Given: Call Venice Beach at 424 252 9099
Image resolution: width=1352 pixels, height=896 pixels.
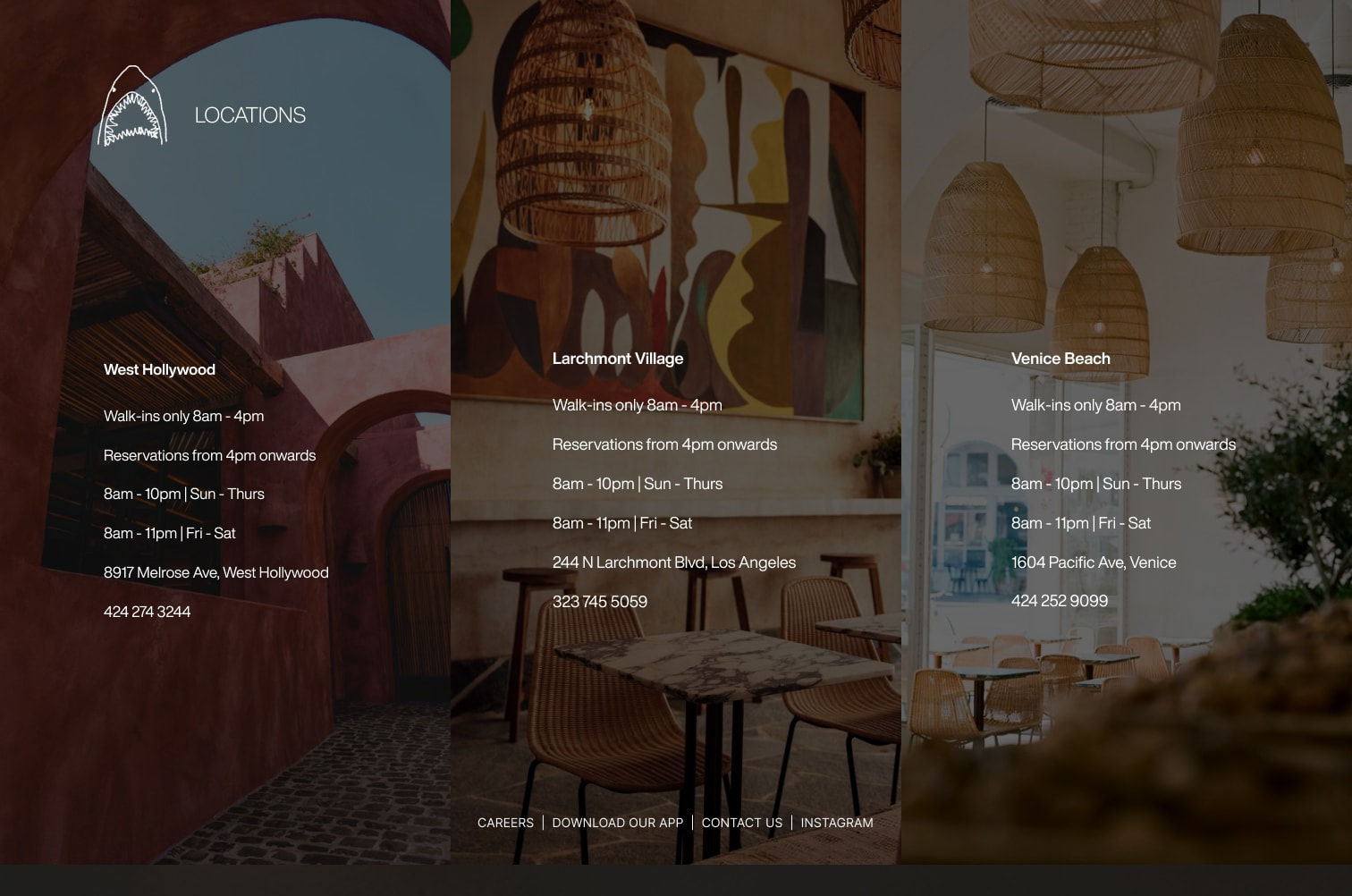Looking at the screenshot, I should tap(1060, 601).
